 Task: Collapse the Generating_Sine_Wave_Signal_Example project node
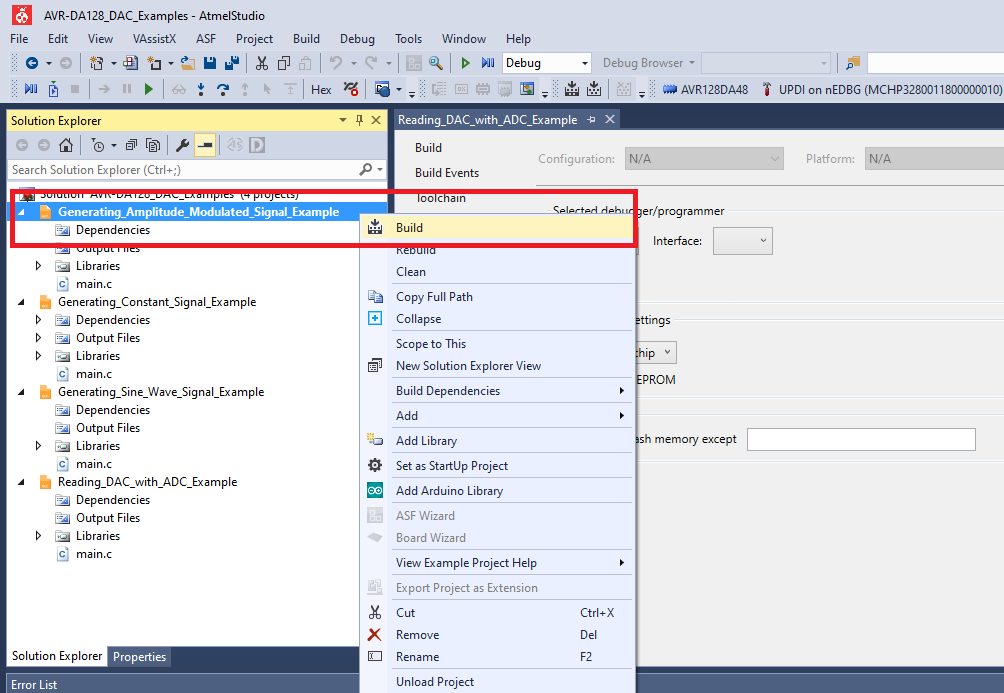22,392
